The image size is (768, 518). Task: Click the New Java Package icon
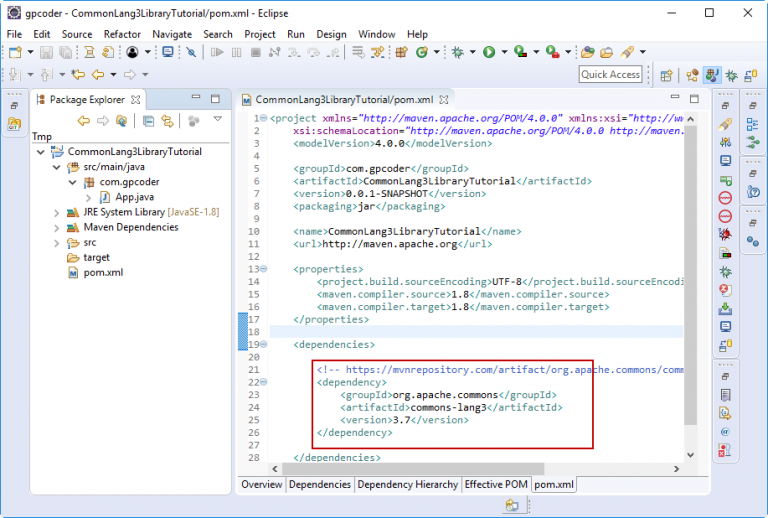(x=402, y=52)
